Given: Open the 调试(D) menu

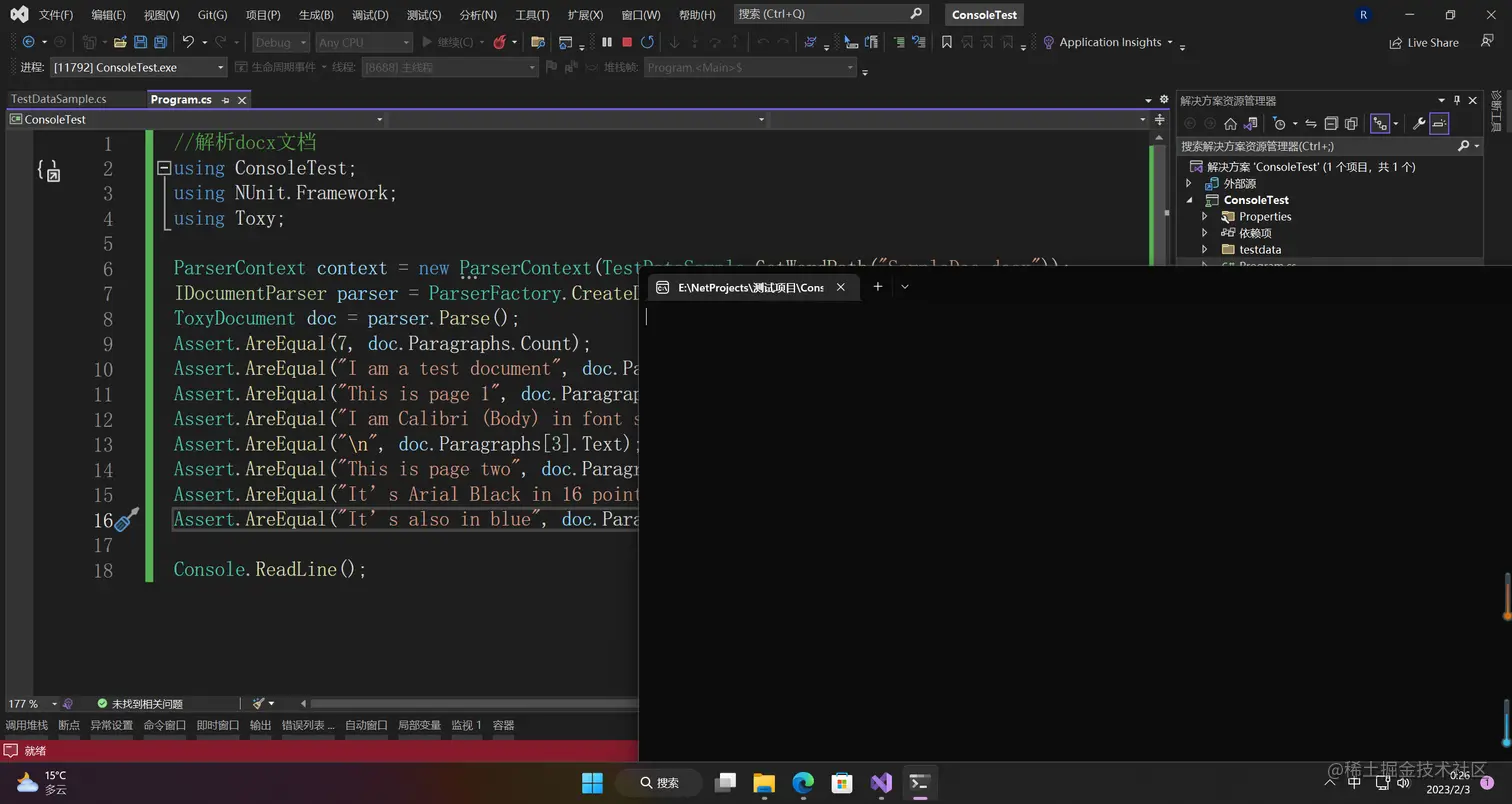Looking at the screenshot, I should coord(370,15).
